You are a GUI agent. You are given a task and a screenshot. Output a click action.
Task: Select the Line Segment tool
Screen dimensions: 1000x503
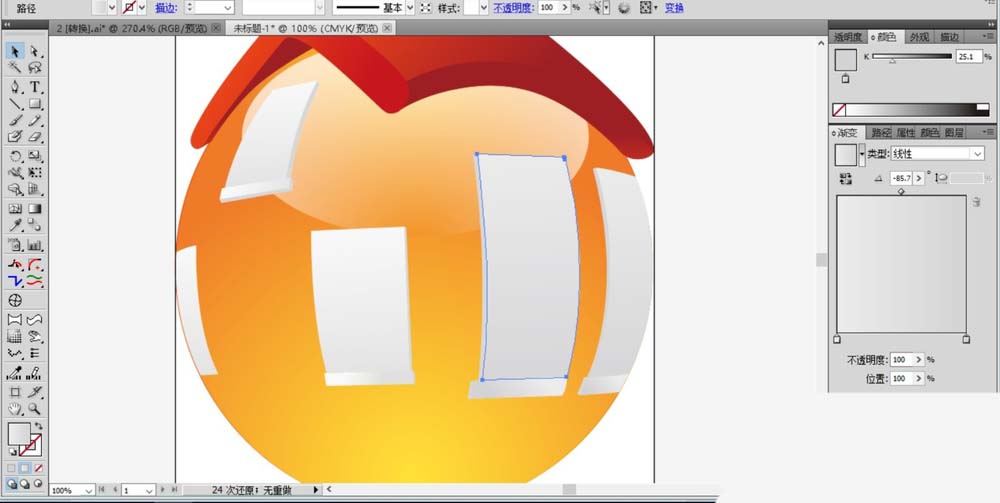coord(15,104)
